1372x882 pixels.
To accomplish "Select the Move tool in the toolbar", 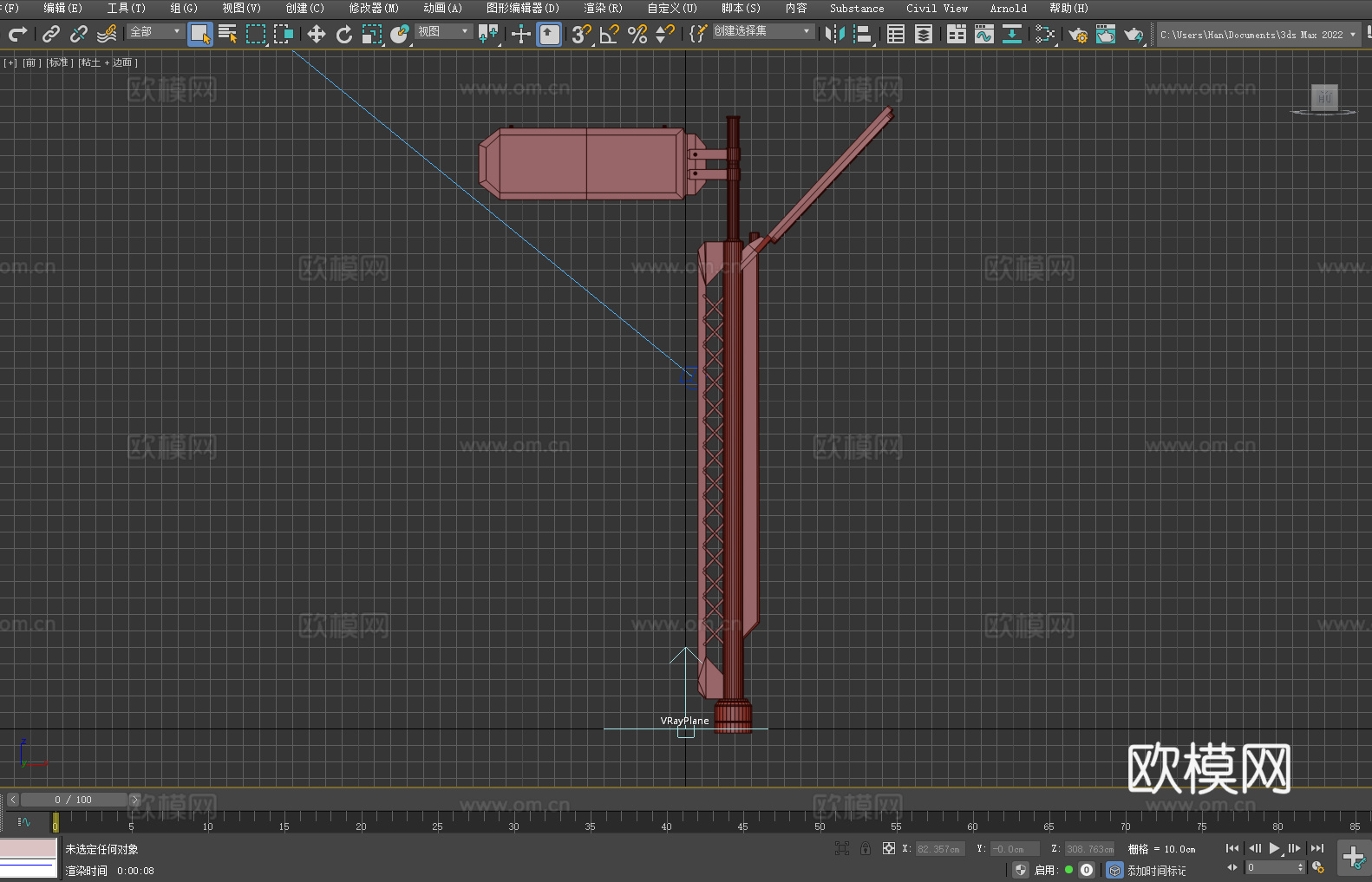I will [317, 35].
